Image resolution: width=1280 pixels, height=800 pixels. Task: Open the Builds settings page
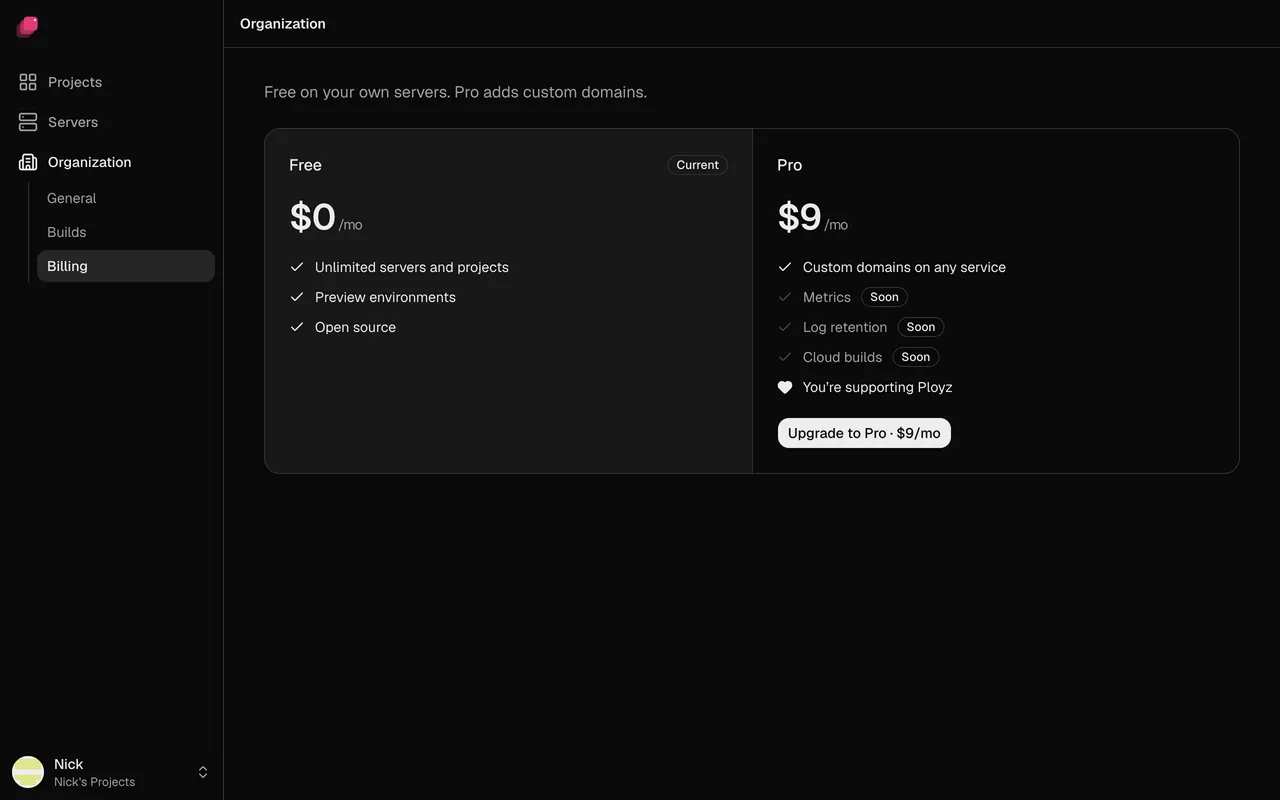[x=126, y=232]
